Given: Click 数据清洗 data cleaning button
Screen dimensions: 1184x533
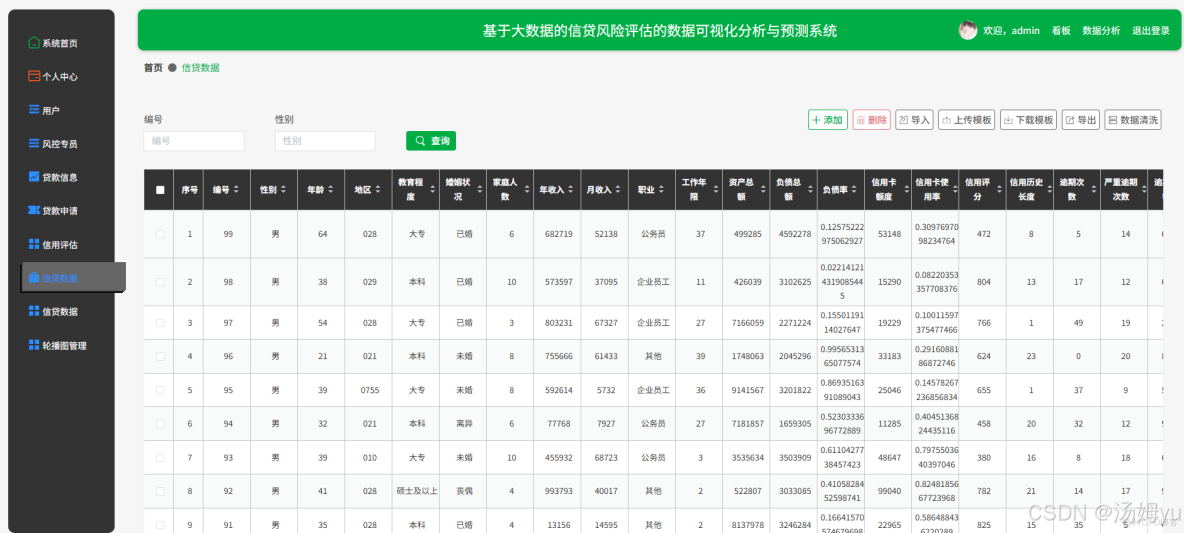Looking at the screenshot, I should click(1133, 120).
